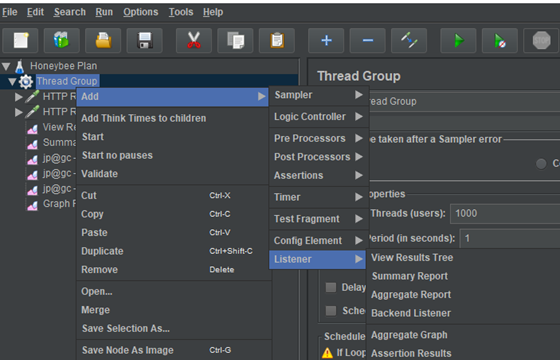Click the Cut scissors icon
Image resolution: width=560 pixels, height=360 pixels.
pyautogui.click(x=194, y=40)
